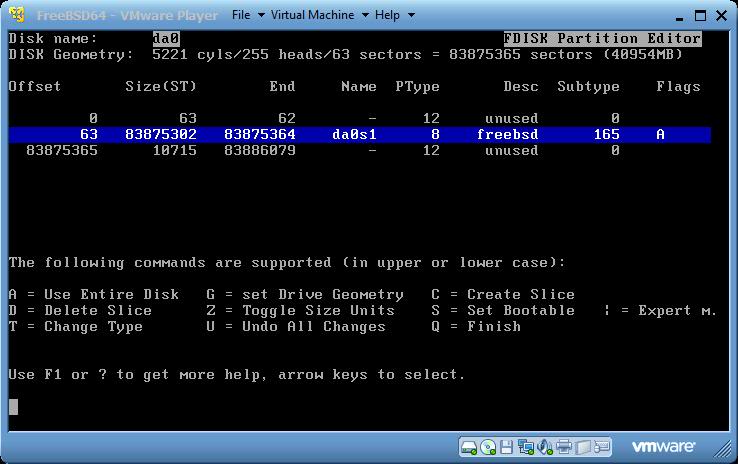Click the floppy drive device icon
The height and width of the screenshot is (464, 738).
click(506, 447)
